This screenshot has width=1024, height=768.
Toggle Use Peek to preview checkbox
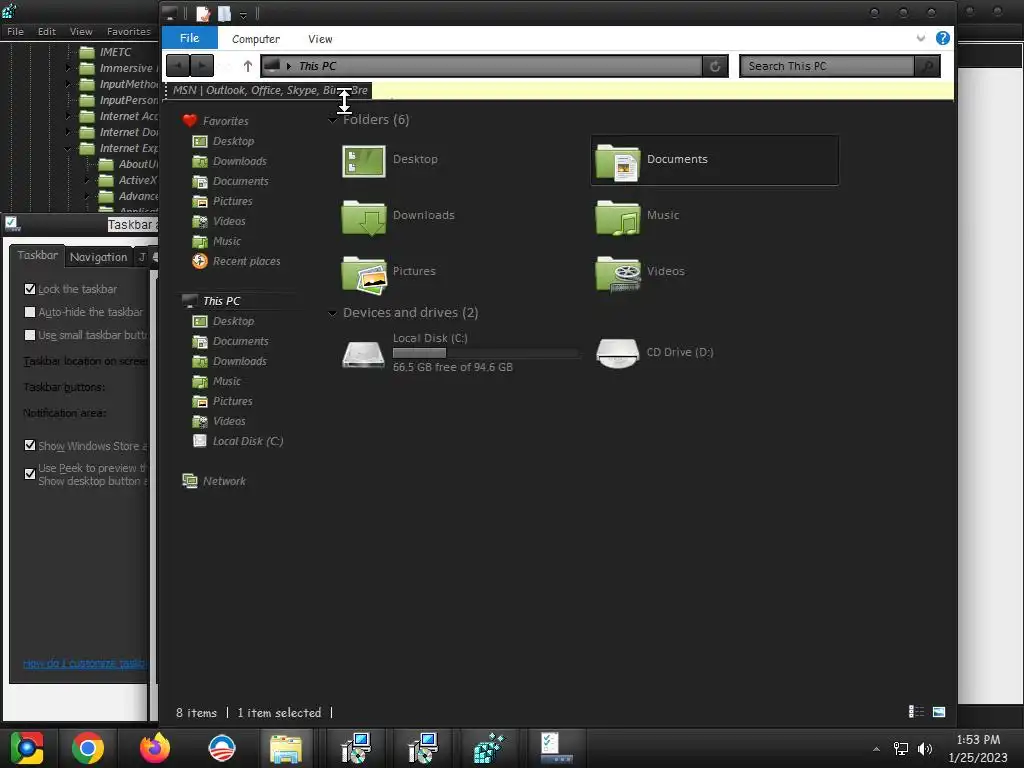tap(29, 474)
